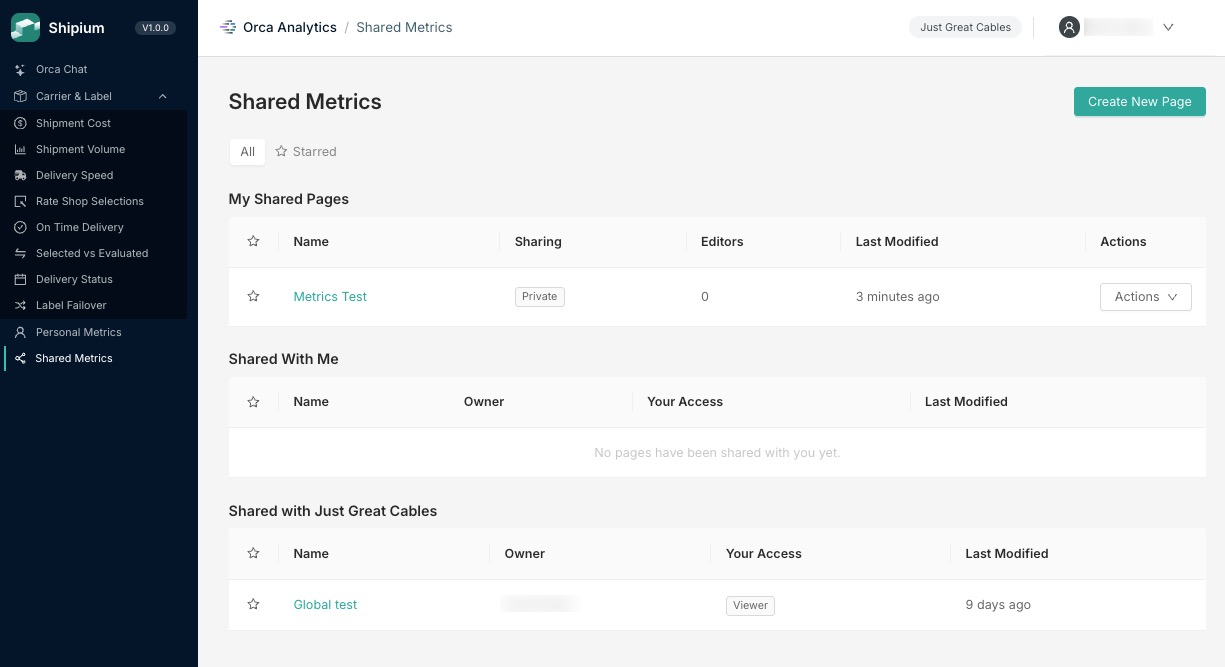Click the Orca Chat sparkle icon
The height and width of the screenshot is (667, 1225).
pos(20,70)
